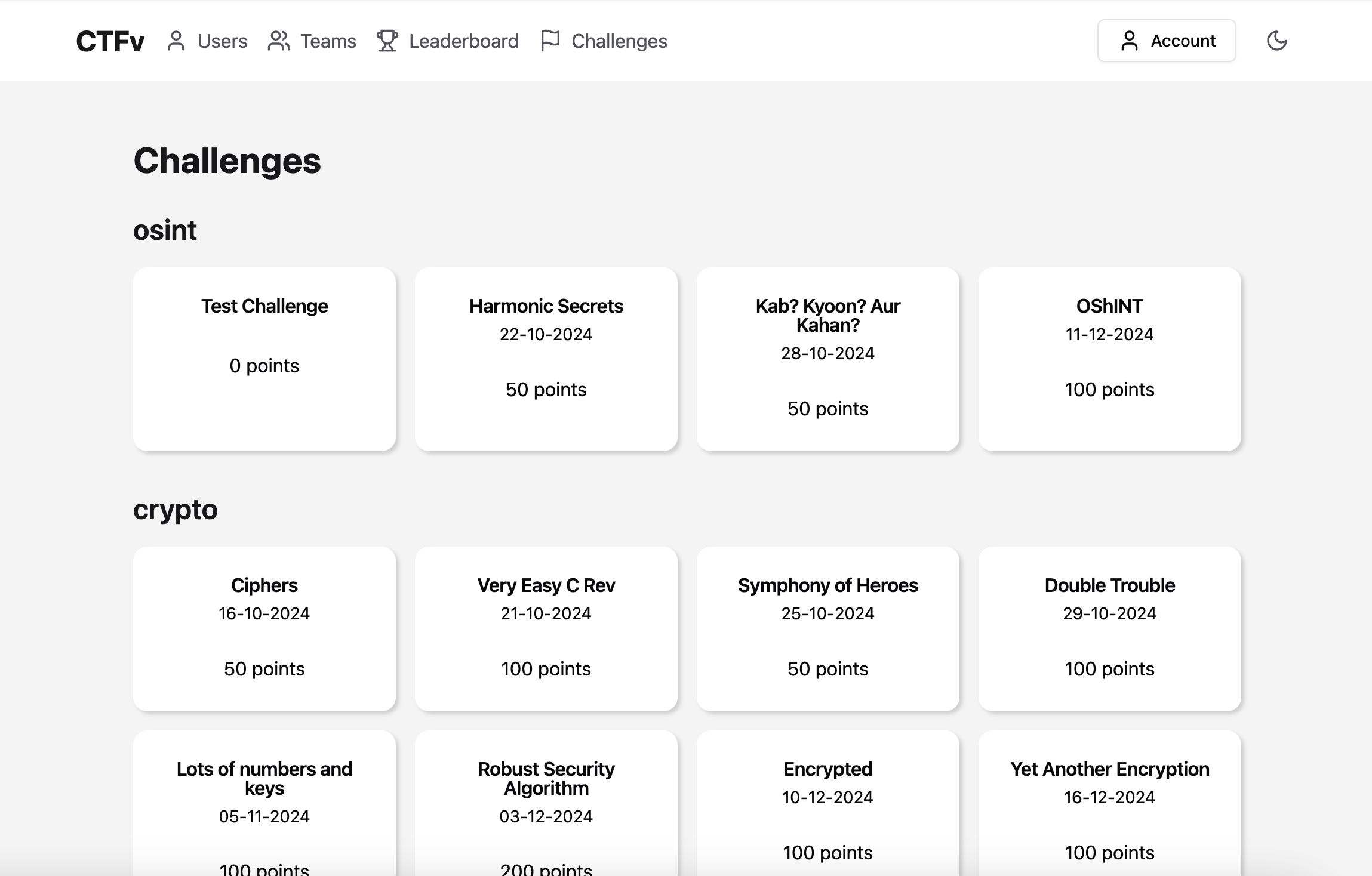Click the CTFv logo
Image resolution: width=1372 pixels, height=876 pixels.
(x=110, y=41)
